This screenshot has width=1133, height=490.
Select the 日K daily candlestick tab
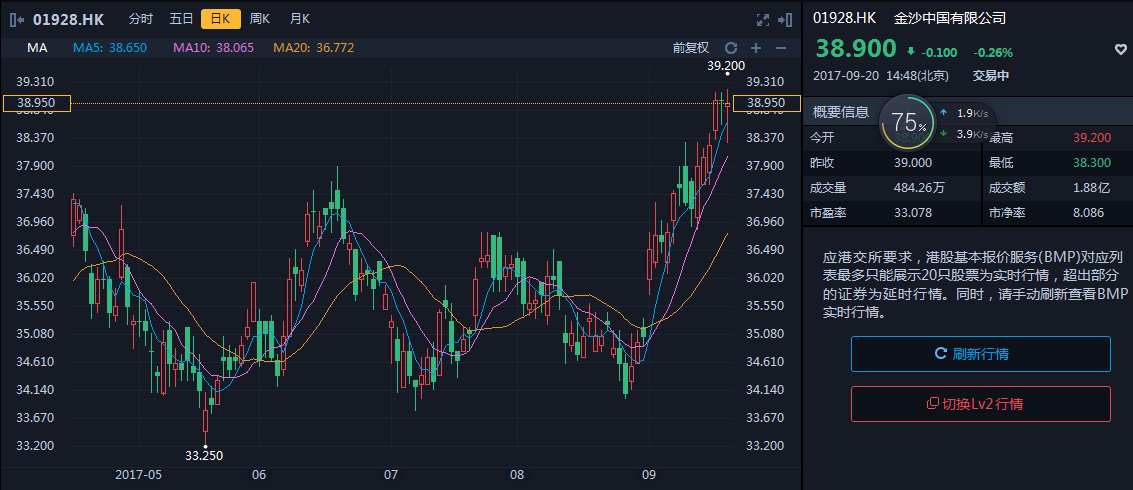(220, 19)
